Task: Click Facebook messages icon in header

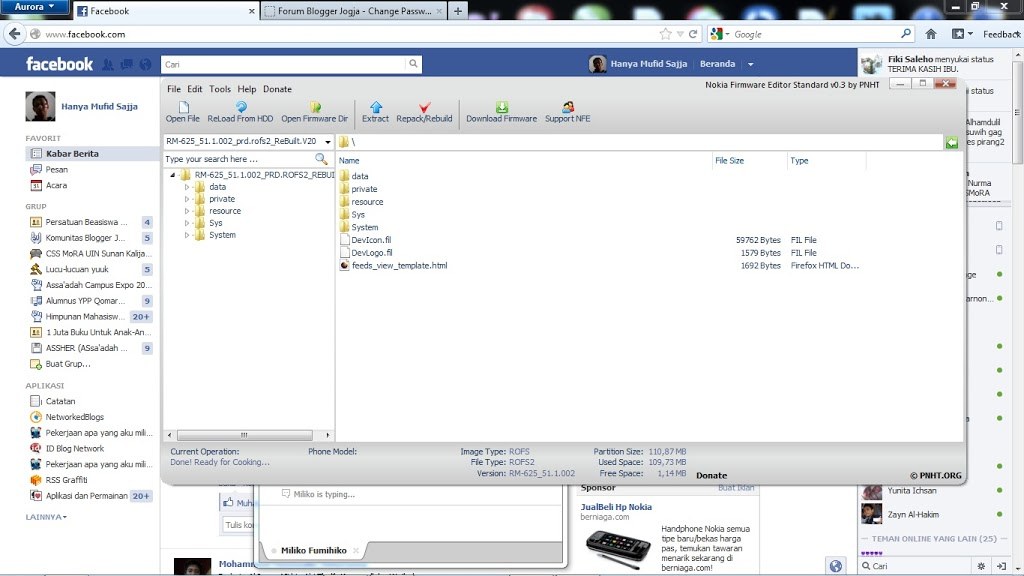Action: pyautogui.click(x=127, y=64)
